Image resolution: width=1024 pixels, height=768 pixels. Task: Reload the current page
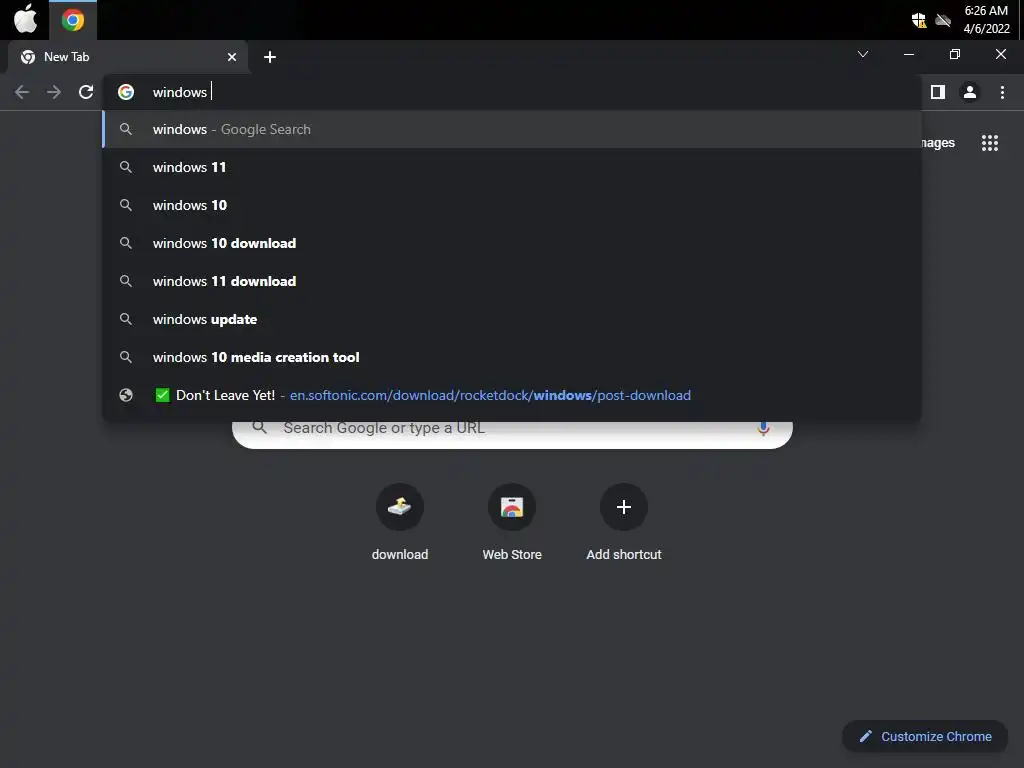click(x=86, y=92)
